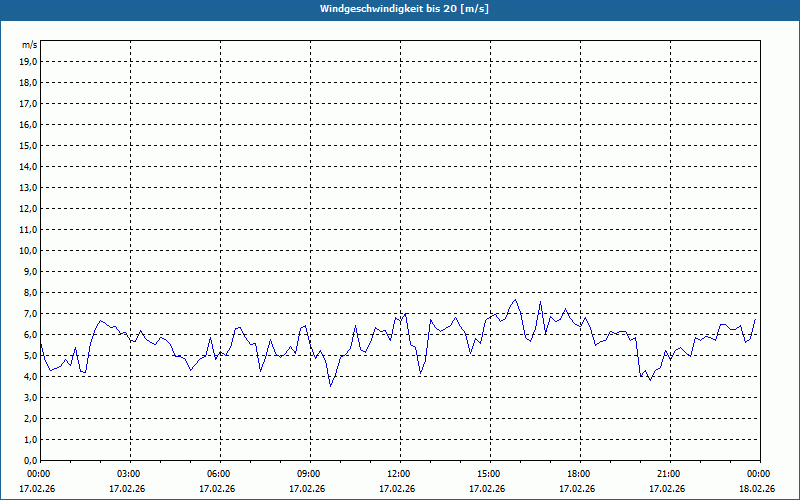The height and width of the screenshot is (500, 800).
Task: Select the 16,0 y-axis label
Action: click(29, 124)
